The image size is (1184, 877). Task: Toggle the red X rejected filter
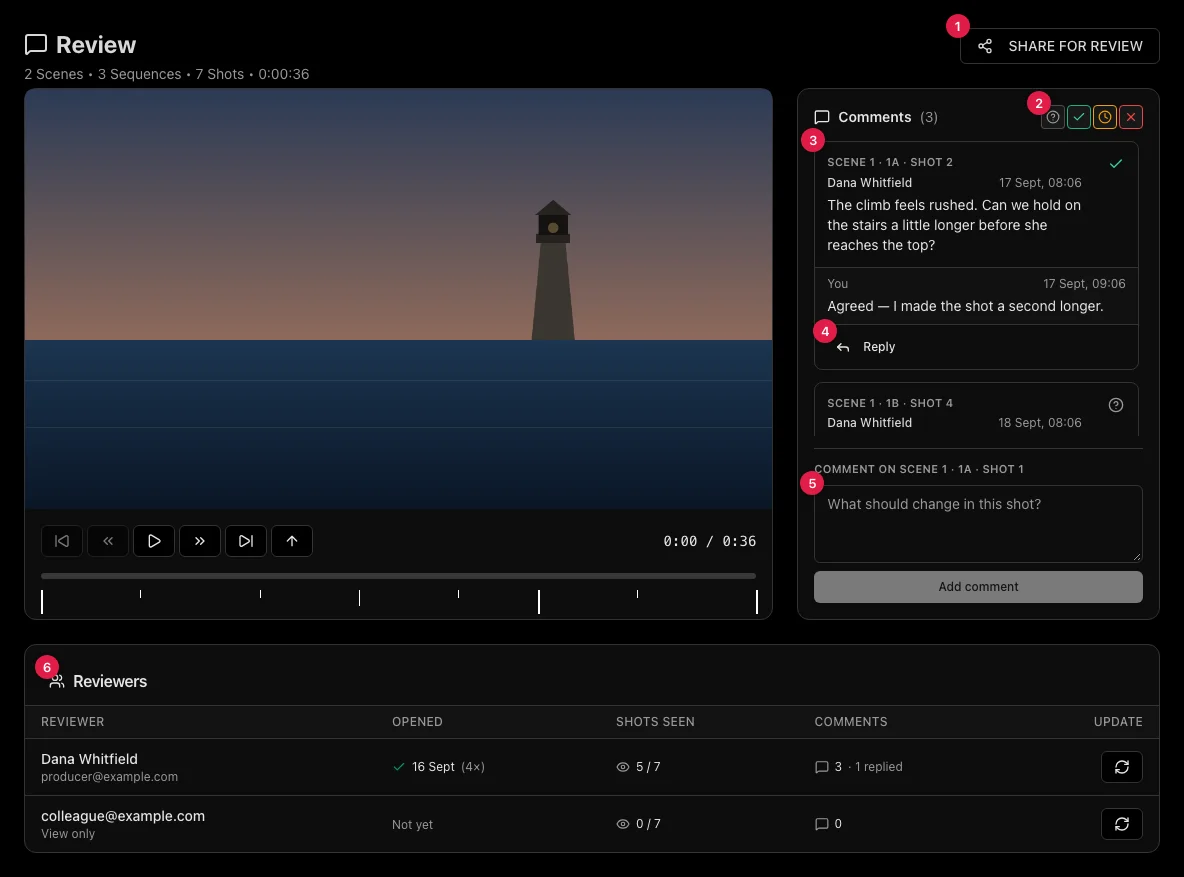tap(1130, 117)
